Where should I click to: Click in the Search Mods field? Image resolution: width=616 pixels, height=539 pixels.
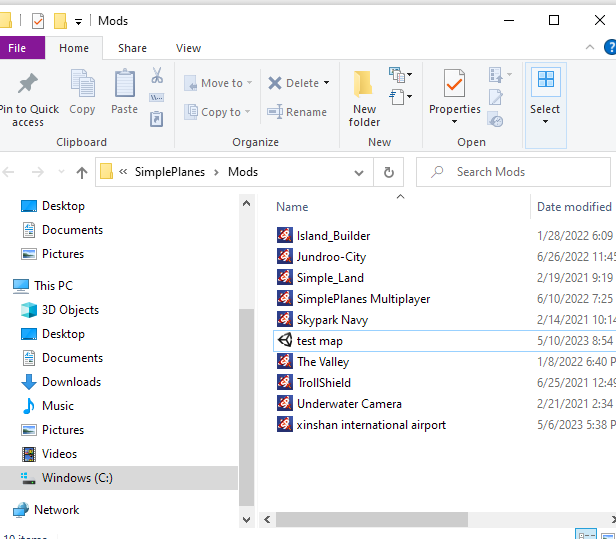[513, 172]
